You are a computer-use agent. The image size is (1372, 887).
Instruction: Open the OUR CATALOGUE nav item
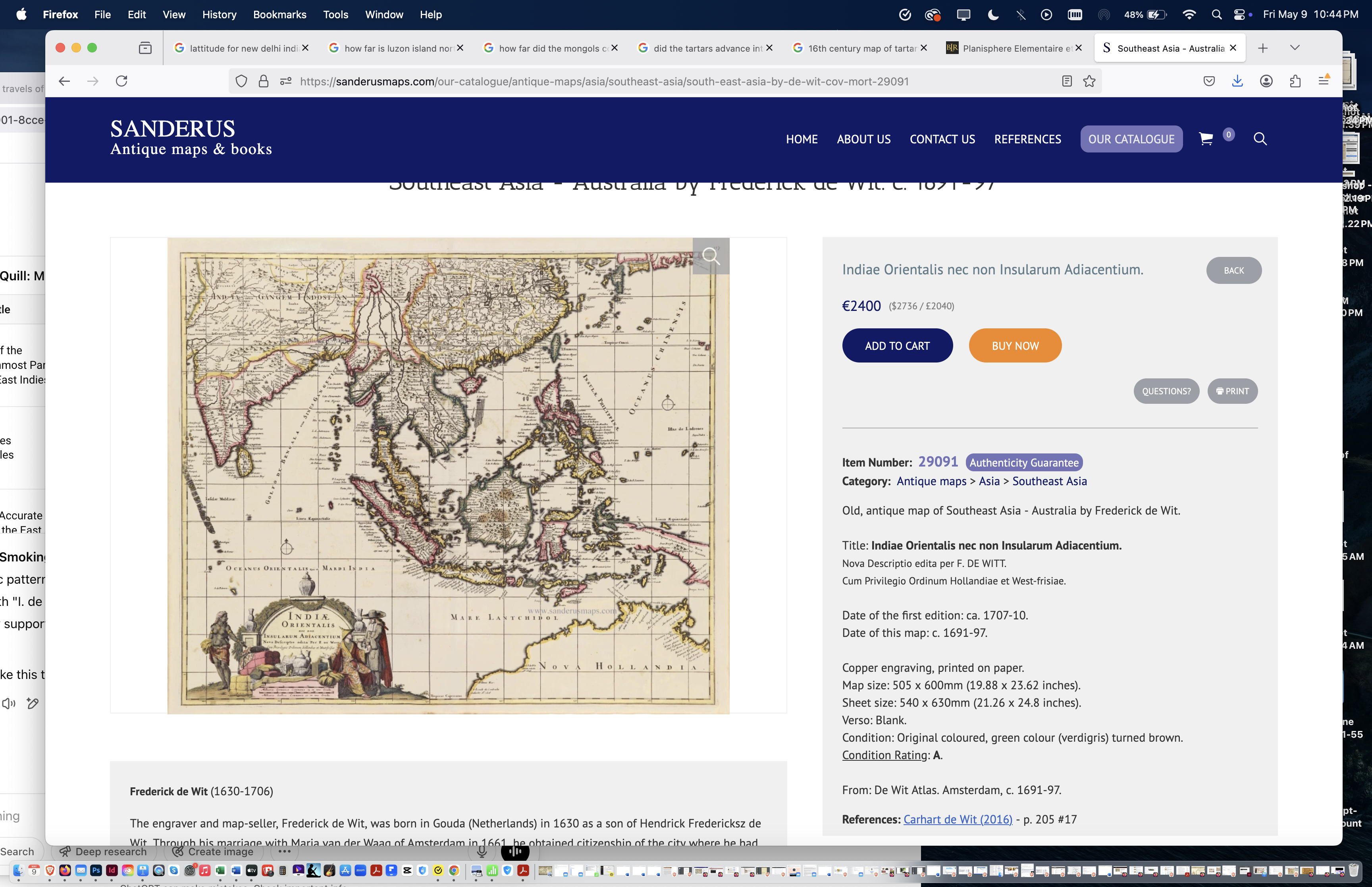click(x=1131, y=139)
